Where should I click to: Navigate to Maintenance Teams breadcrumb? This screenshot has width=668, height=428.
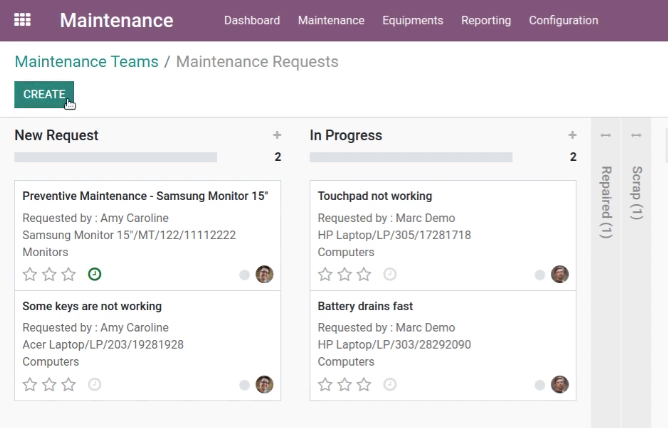(x=86, y=62)
